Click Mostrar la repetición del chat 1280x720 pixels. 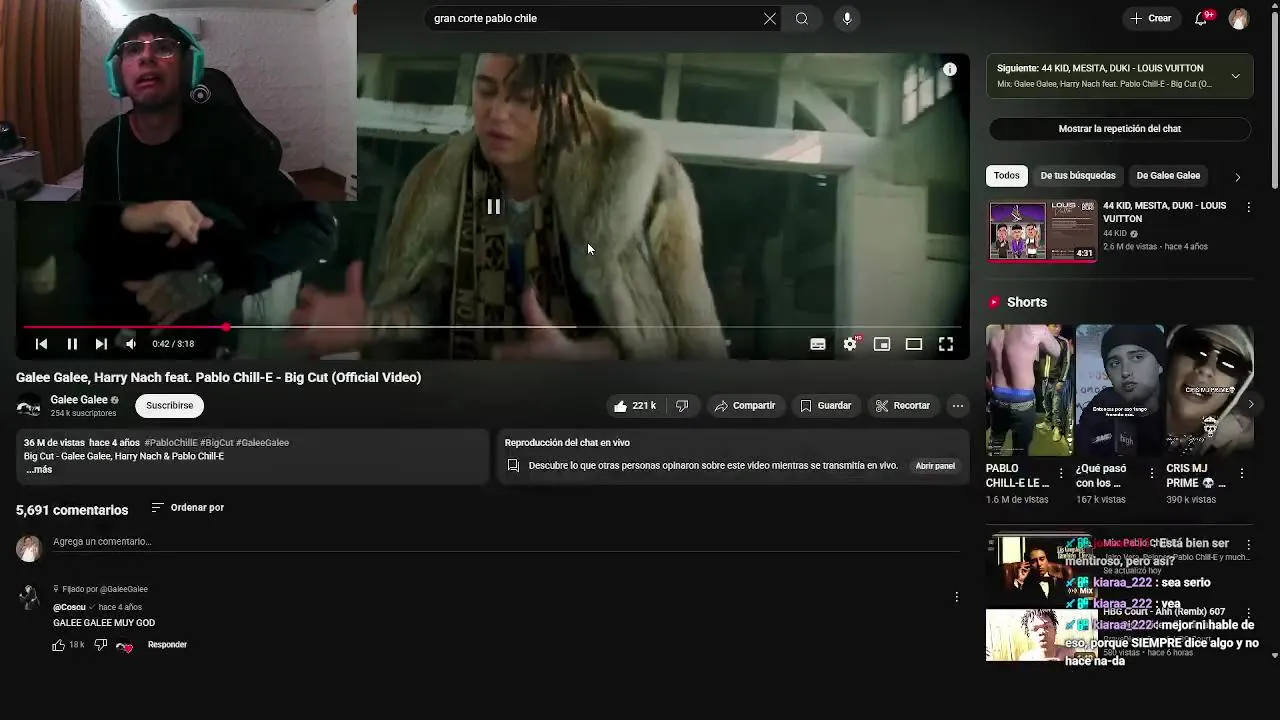[1119, 129]
